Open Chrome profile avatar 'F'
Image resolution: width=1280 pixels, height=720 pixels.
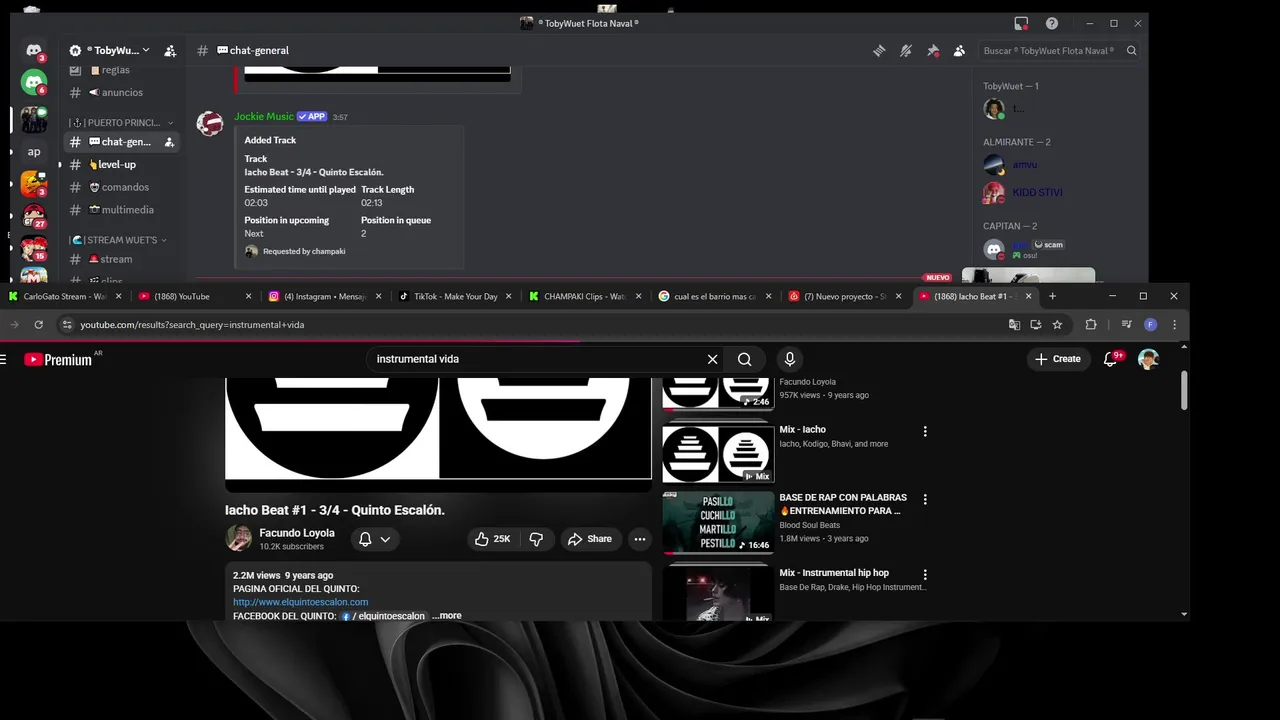click(x=1150, y=324)
